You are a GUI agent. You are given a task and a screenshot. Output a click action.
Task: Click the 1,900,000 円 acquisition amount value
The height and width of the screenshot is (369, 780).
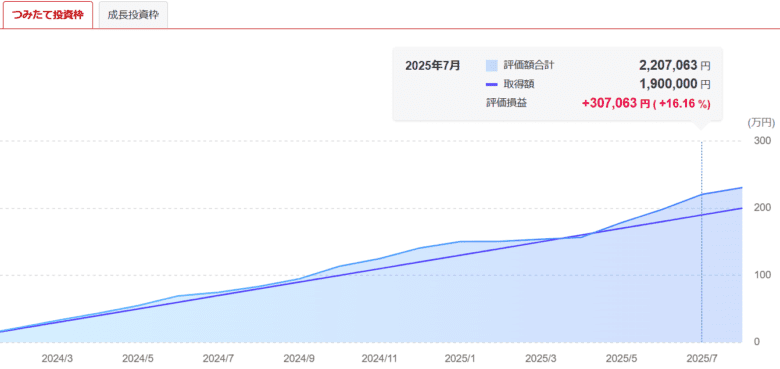(675, 84)
